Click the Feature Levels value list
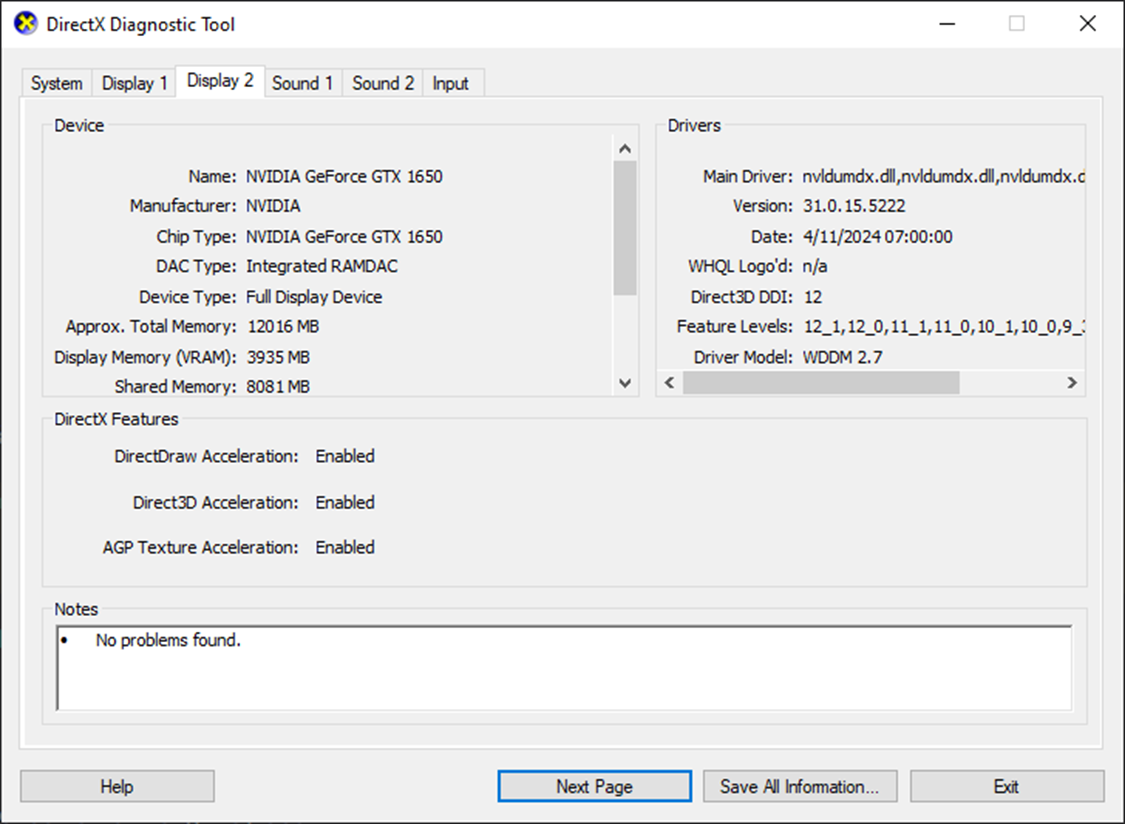 [x=943, y=327]
